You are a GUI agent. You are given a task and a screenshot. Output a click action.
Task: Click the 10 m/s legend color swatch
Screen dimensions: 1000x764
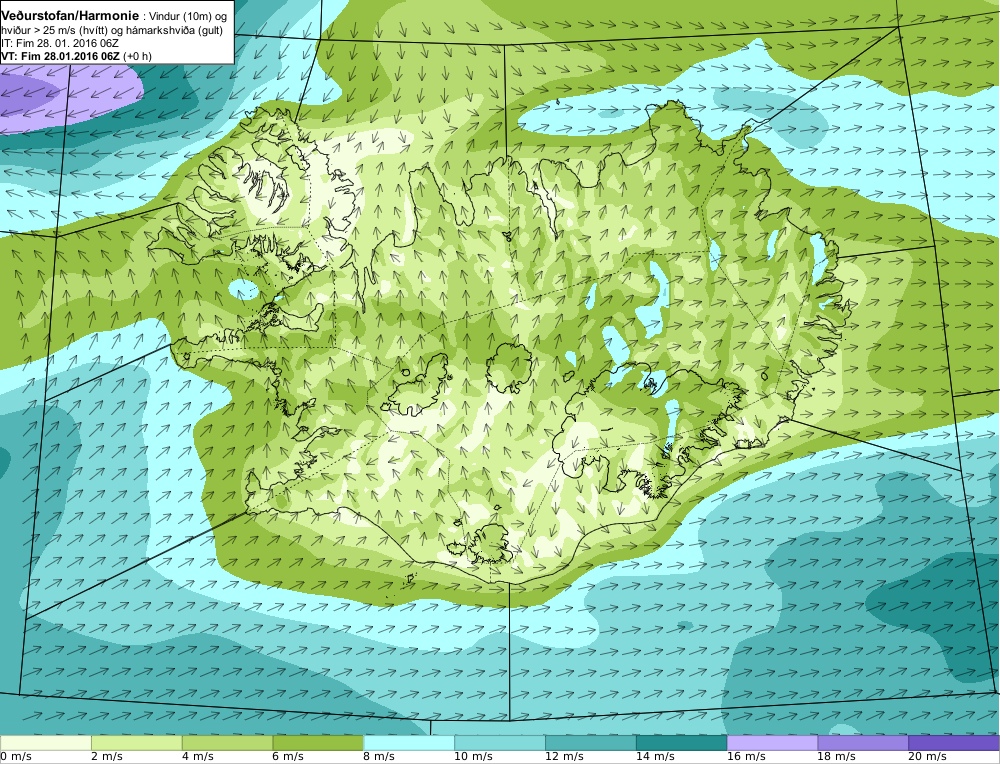pyautogui.click(x=500, y=743)
